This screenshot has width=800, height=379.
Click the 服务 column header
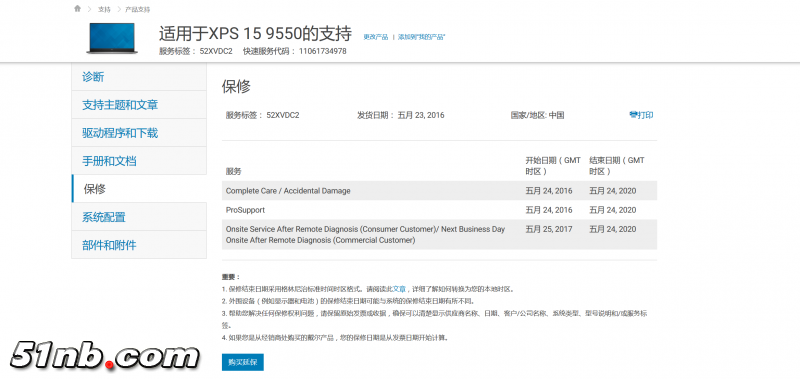click(x=234, y=171)
